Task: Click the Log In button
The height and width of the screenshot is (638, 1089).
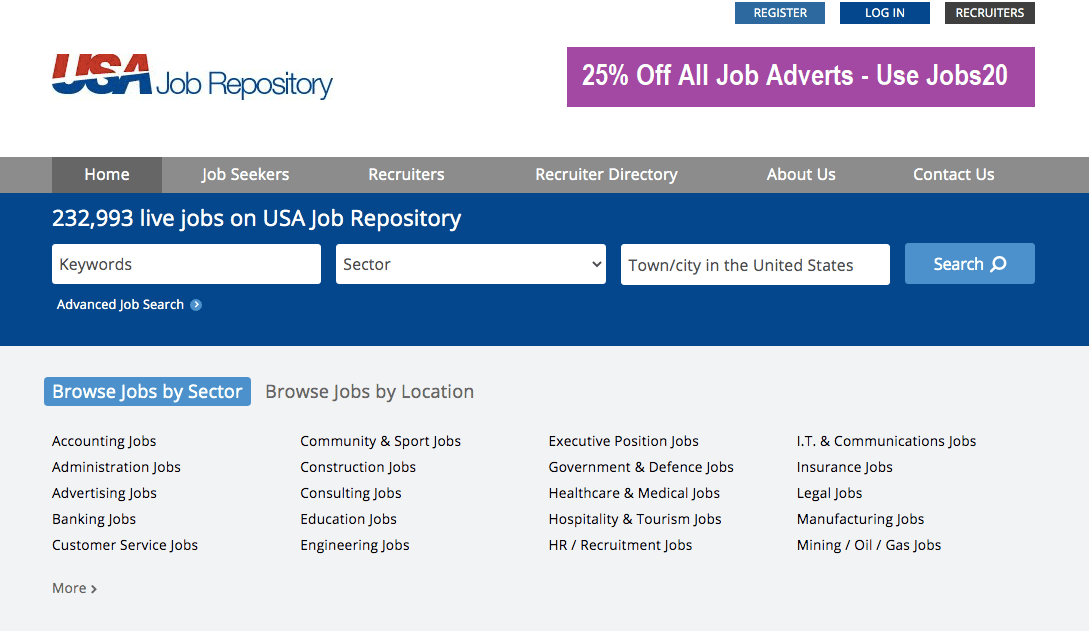Action: point(884,13)
